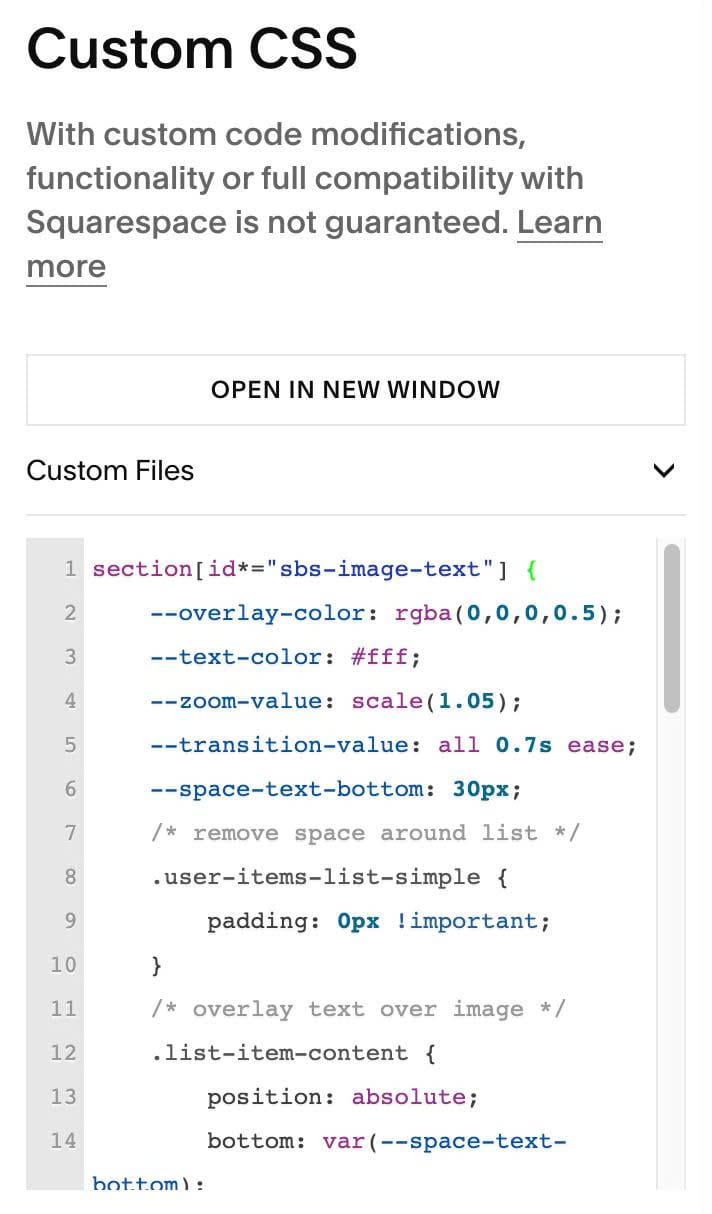This screenshot has height=1214, width=712.
Task: Click the absolute value on line 13
Action: [408, 1097]
